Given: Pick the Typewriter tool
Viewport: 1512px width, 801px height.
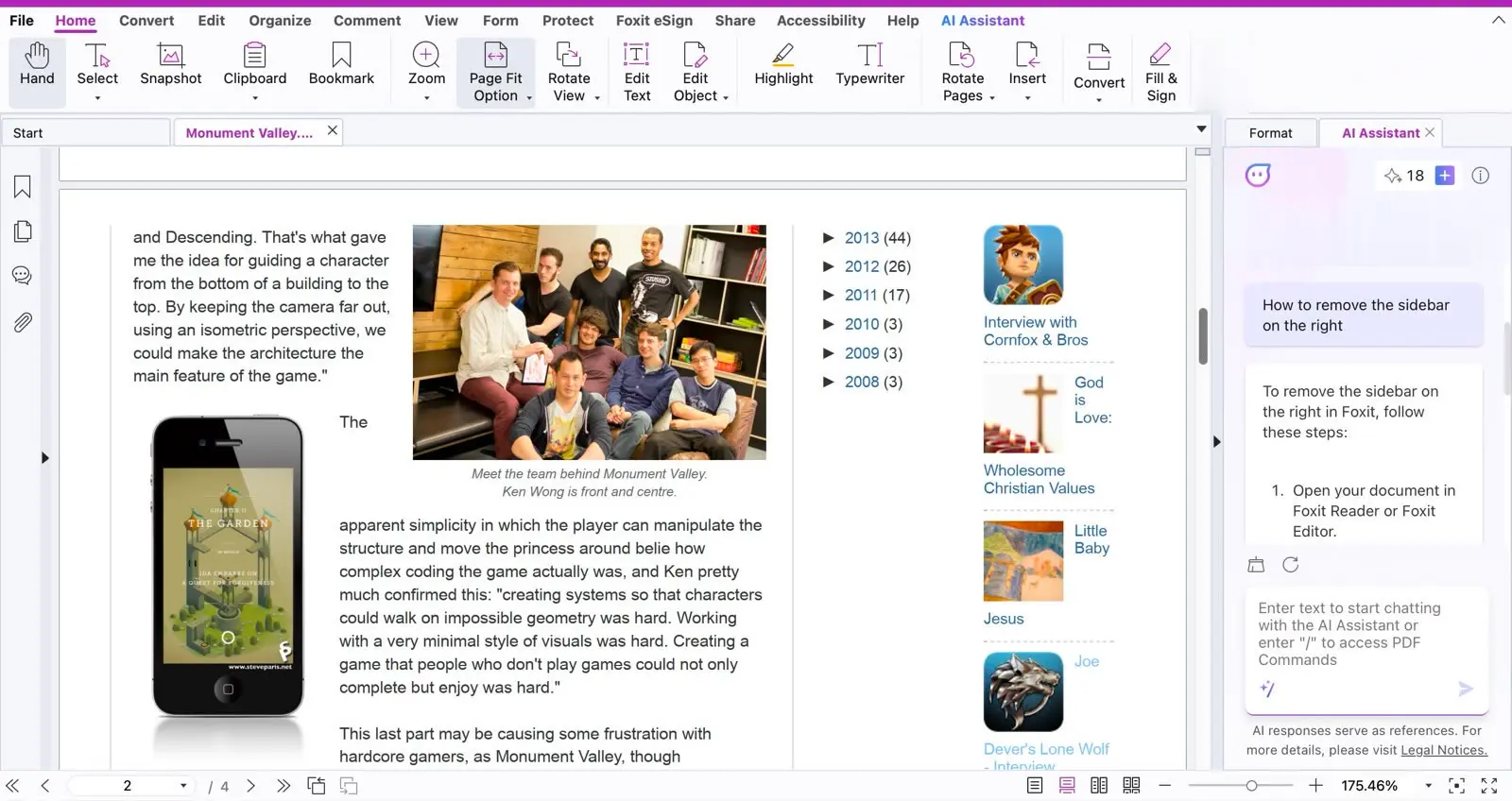Looking at the screenshot, I should [x=869, y=66].
